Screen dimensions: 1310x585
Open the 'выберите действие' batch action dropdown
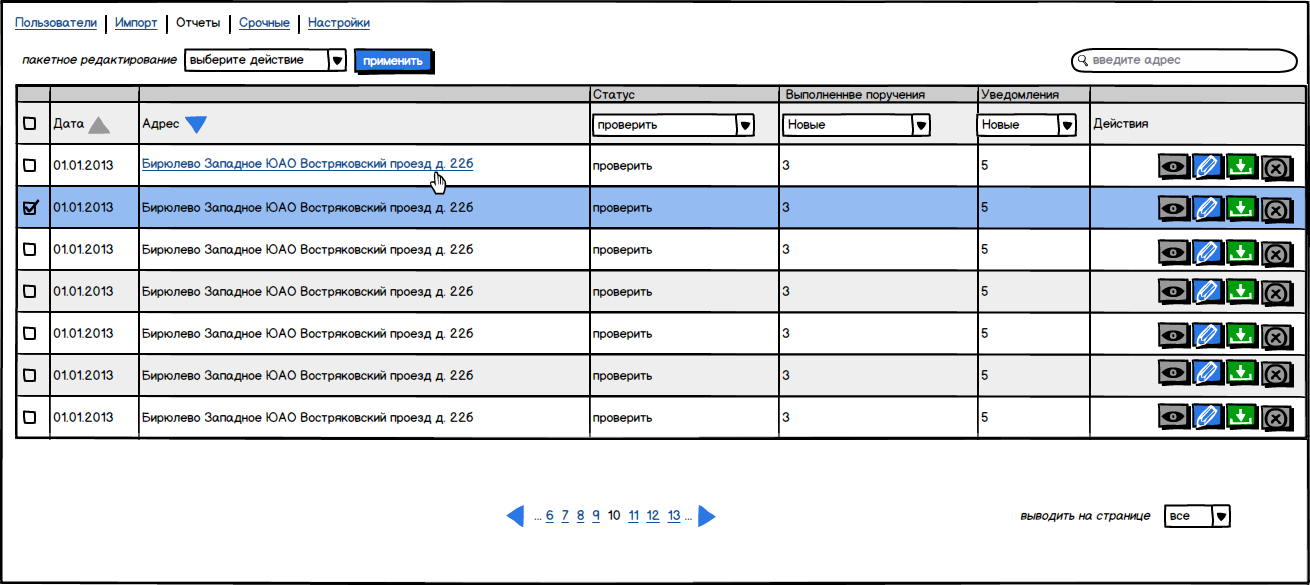[x=265, y=61]
